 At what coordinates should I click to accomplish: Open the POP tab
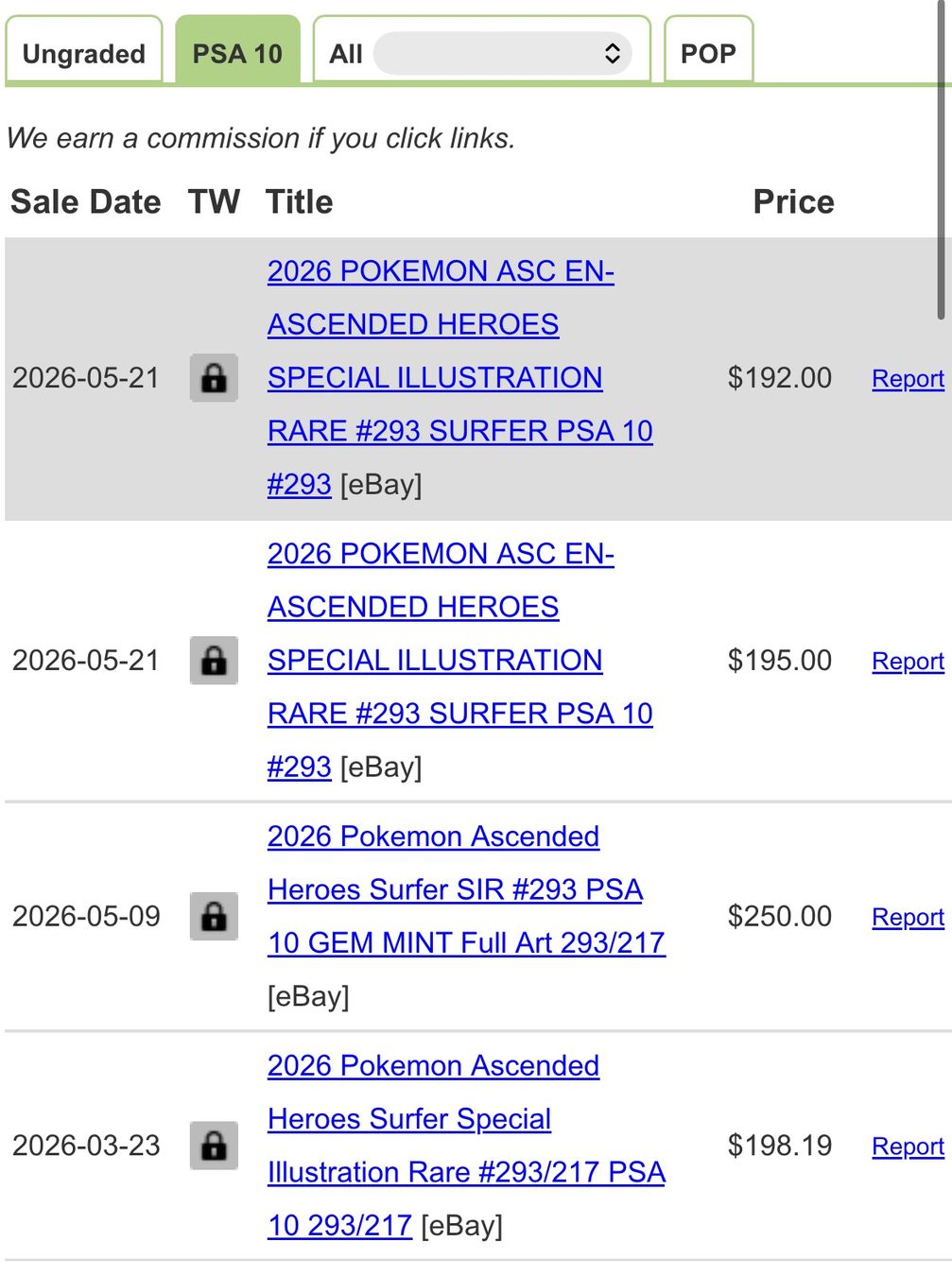708,53
